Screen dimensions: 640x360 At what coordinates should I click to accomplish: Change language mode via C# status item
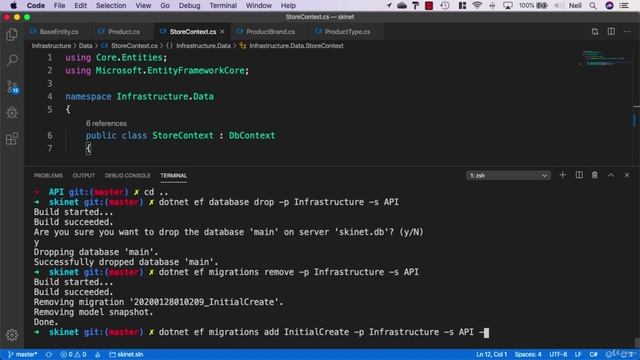[x=593, y=354]
